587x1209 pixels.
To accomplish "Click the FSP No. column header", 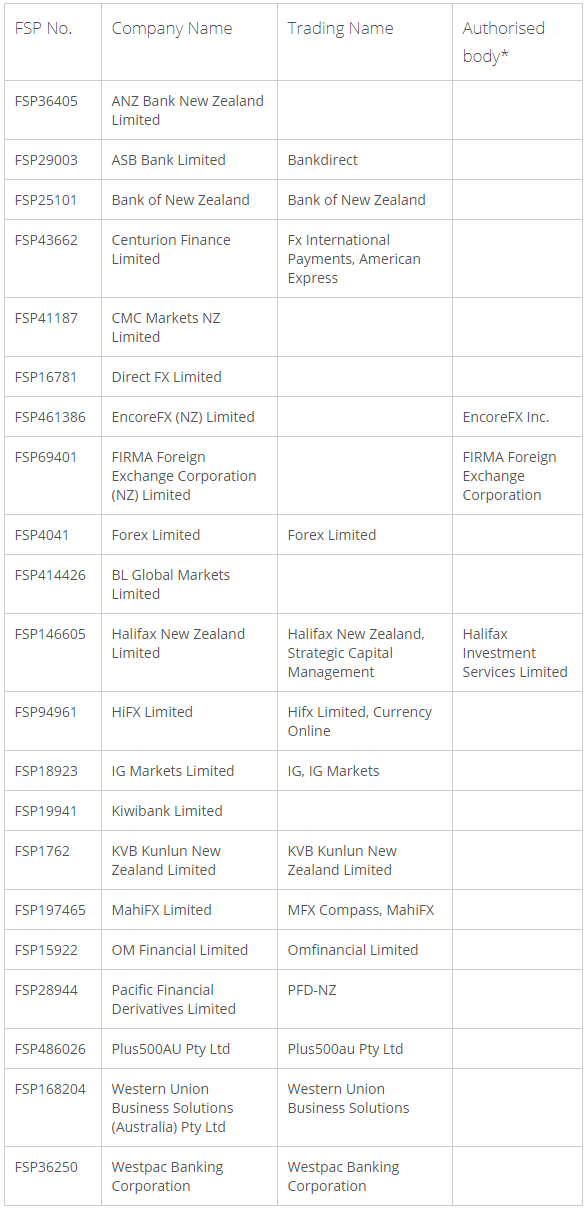I will (x=53, y=42).
